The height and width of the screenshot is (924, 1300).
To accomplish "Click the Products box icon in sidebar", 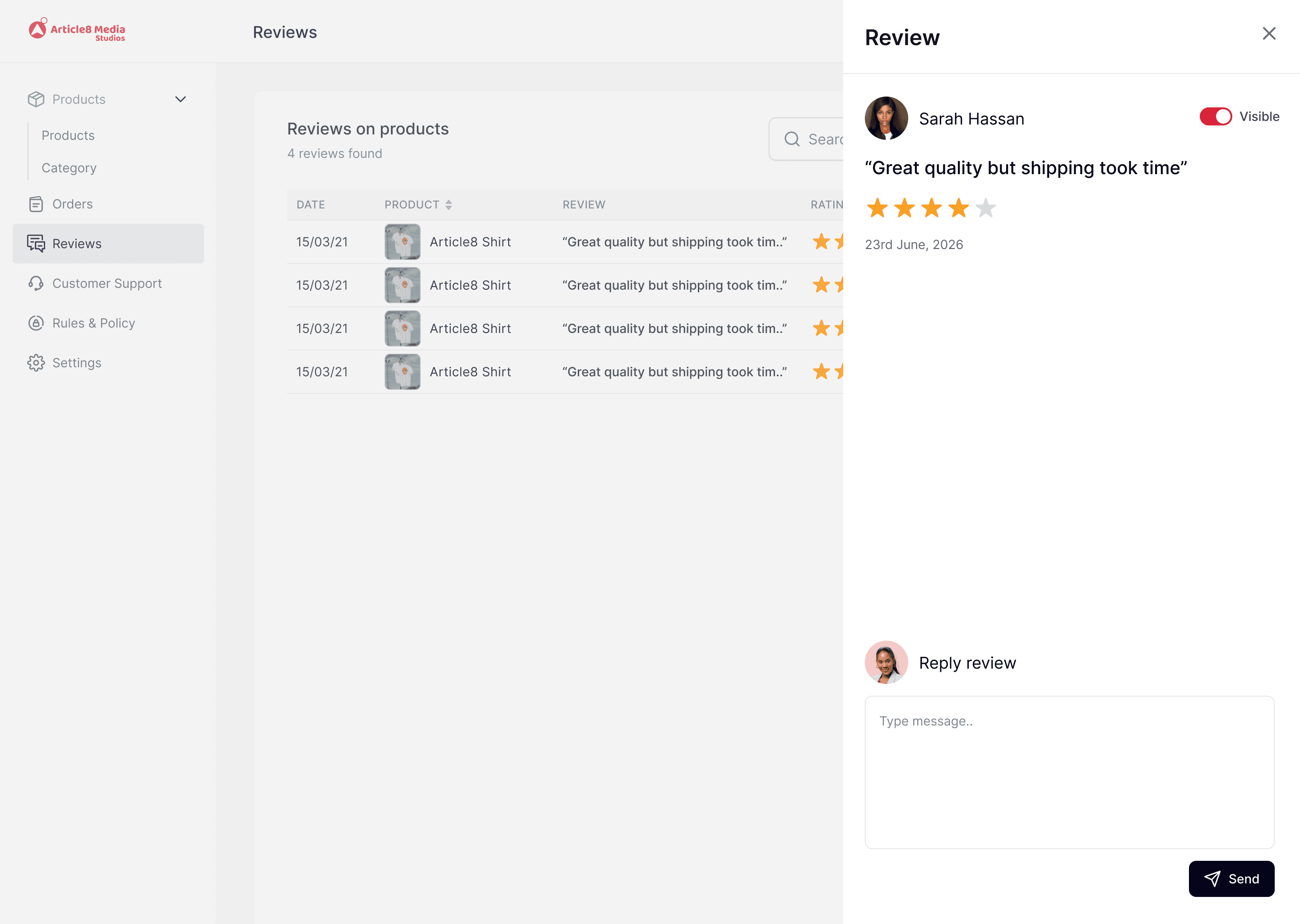I will (x=36, y=99).
